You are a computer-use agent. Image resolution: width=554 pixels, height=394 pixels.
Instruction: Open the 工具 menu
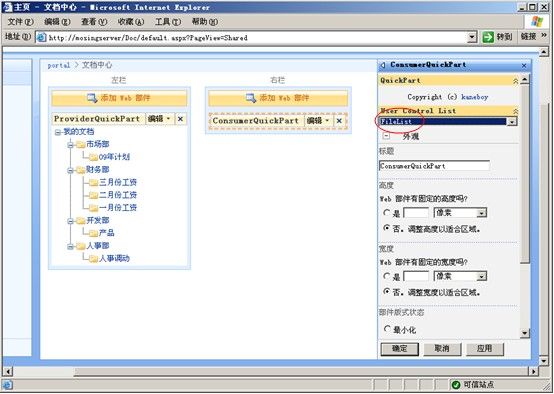[168, 22]
